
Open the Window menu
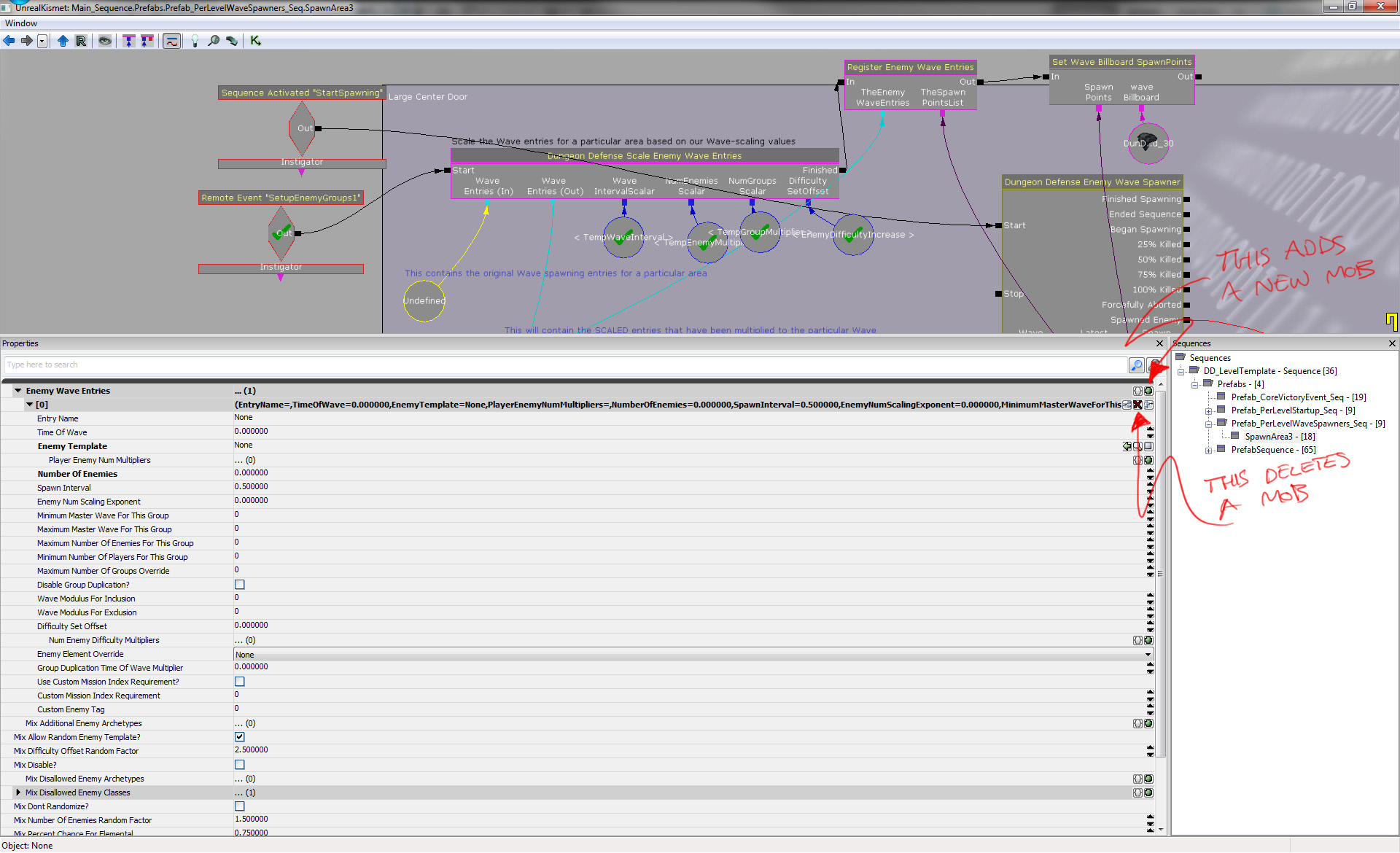pyautogui.click(x=21, y=23)
